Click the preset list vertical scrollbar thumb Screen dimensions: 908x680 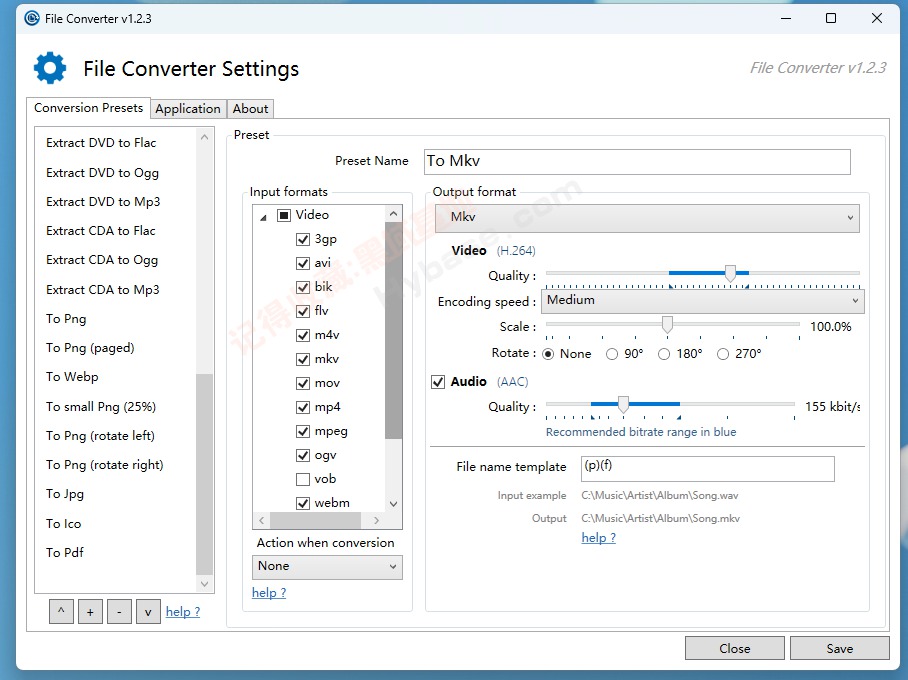pyautogui.click(x=204, y=474)
